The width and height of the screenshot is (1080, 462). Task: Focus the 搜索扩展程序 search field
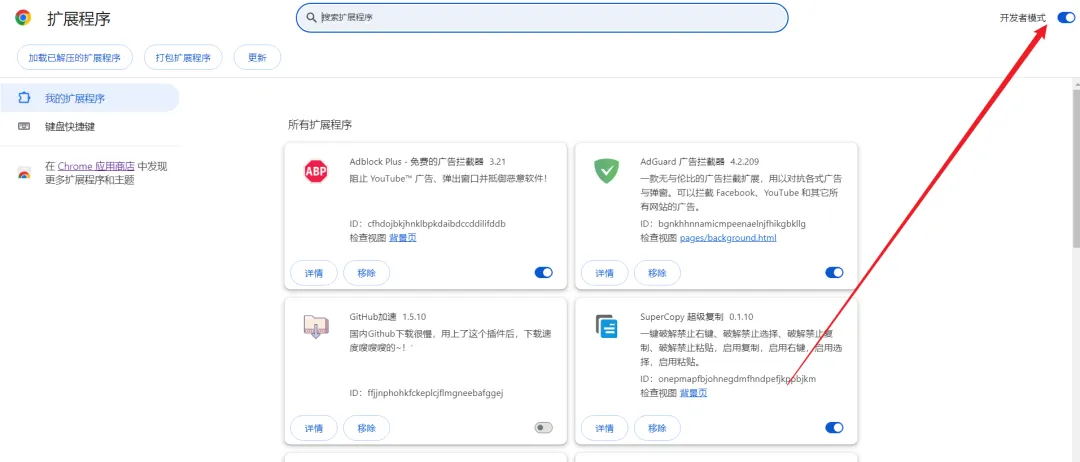tap(542, 18)
